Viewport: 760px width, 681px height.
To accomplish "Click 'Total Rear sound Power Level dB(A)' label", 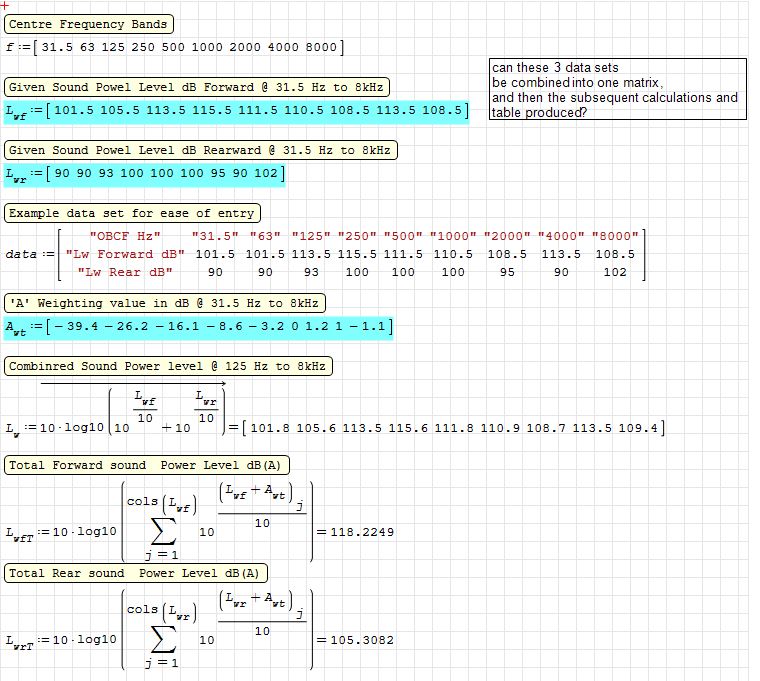I will (x=136, y=573).
